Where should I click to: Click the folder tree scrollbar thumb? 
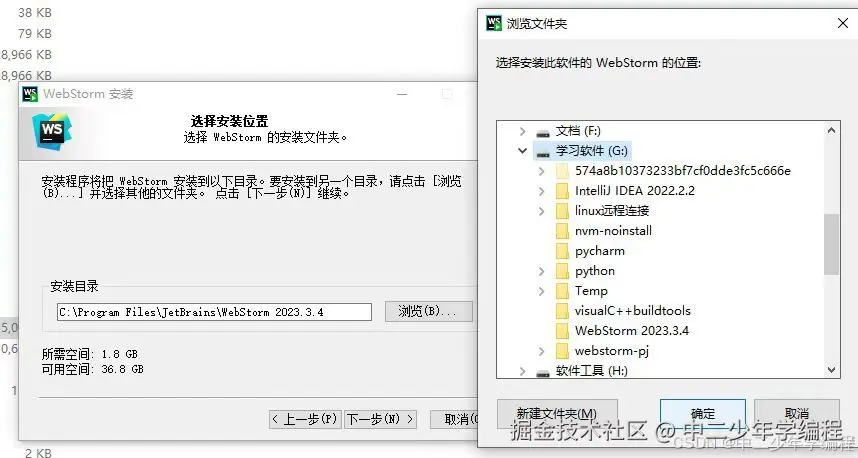831,244
